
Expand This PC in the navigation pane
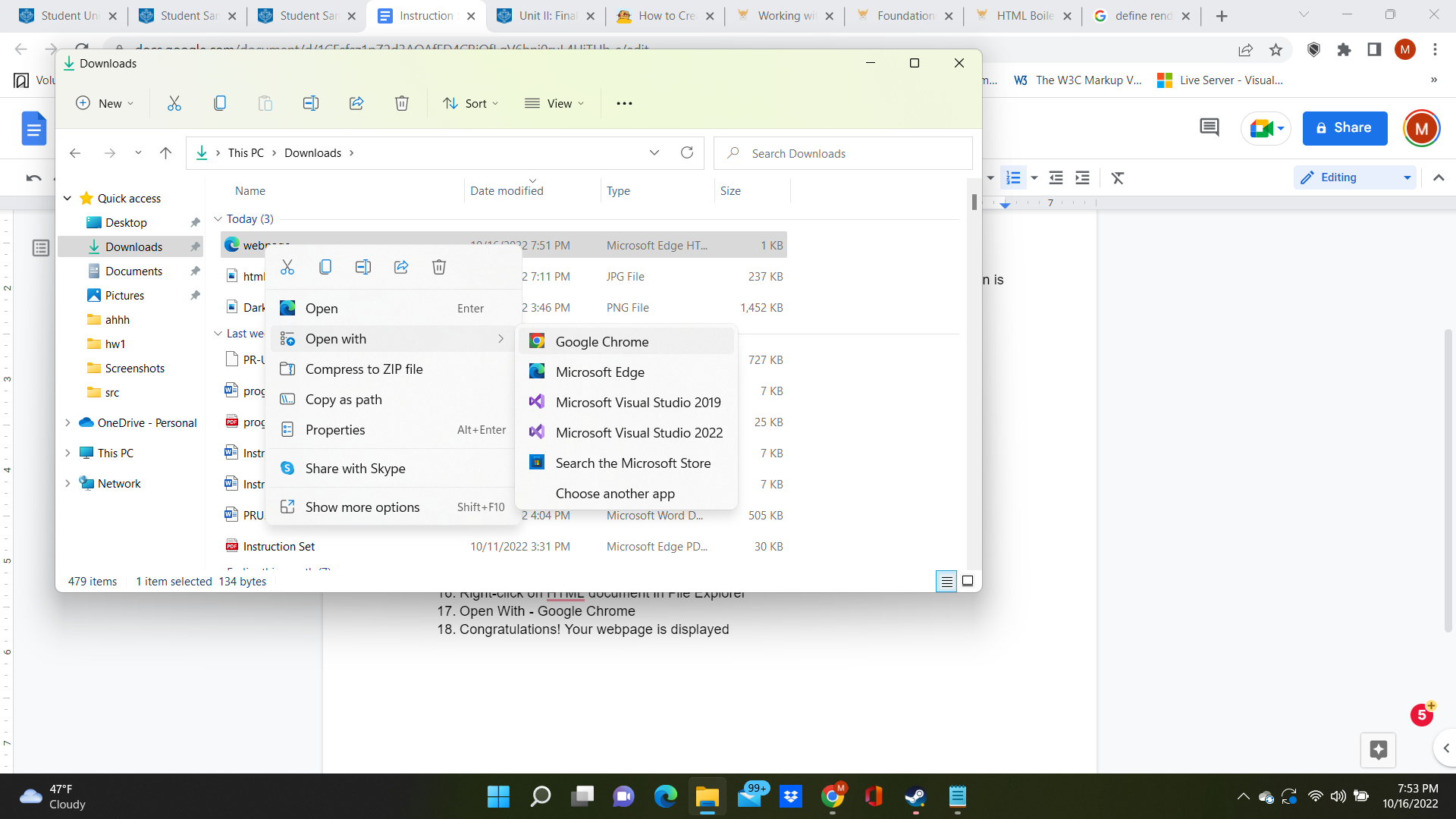coord(67,453)
